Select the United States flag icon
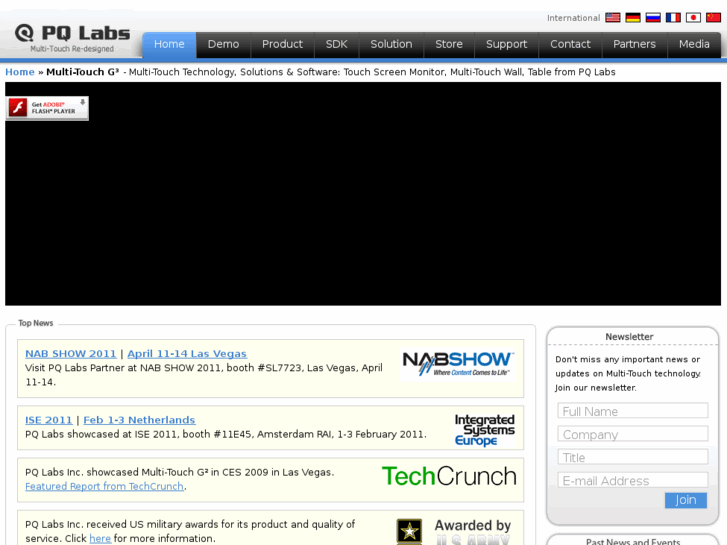 coord(612,18)
